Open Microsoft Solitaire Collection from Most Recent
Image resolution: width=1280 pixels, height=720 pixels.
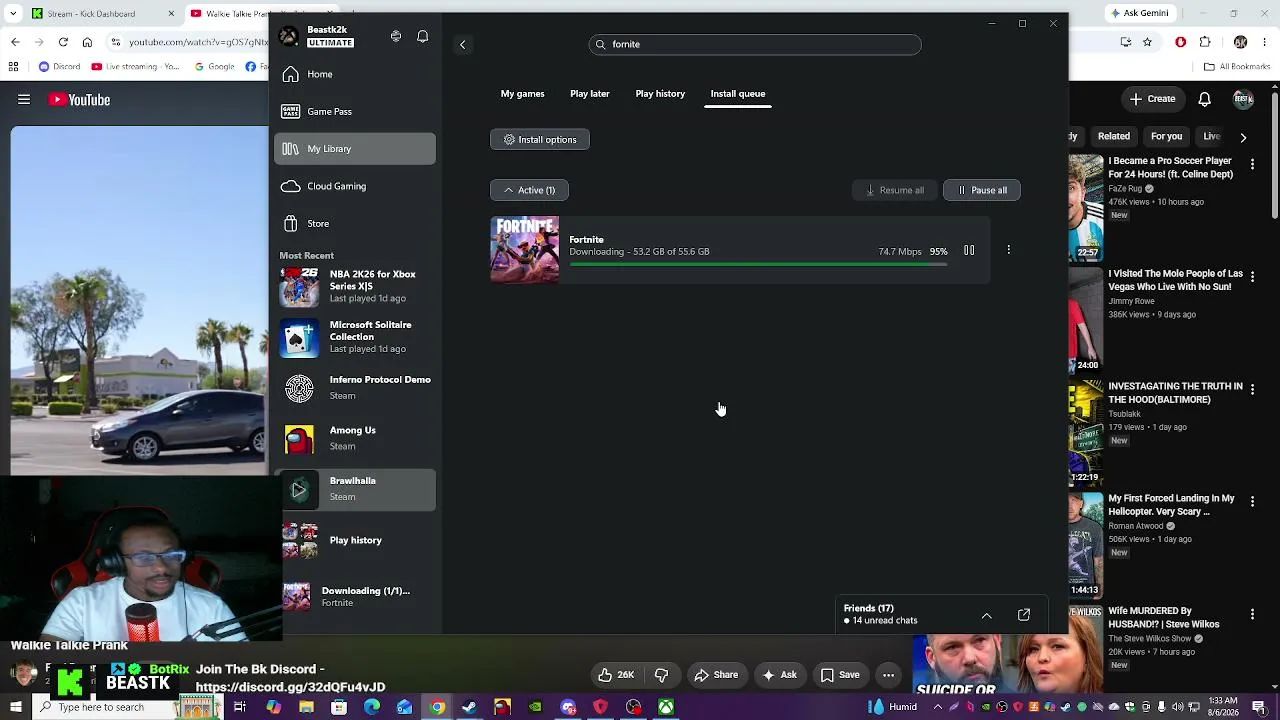point(357,337)
